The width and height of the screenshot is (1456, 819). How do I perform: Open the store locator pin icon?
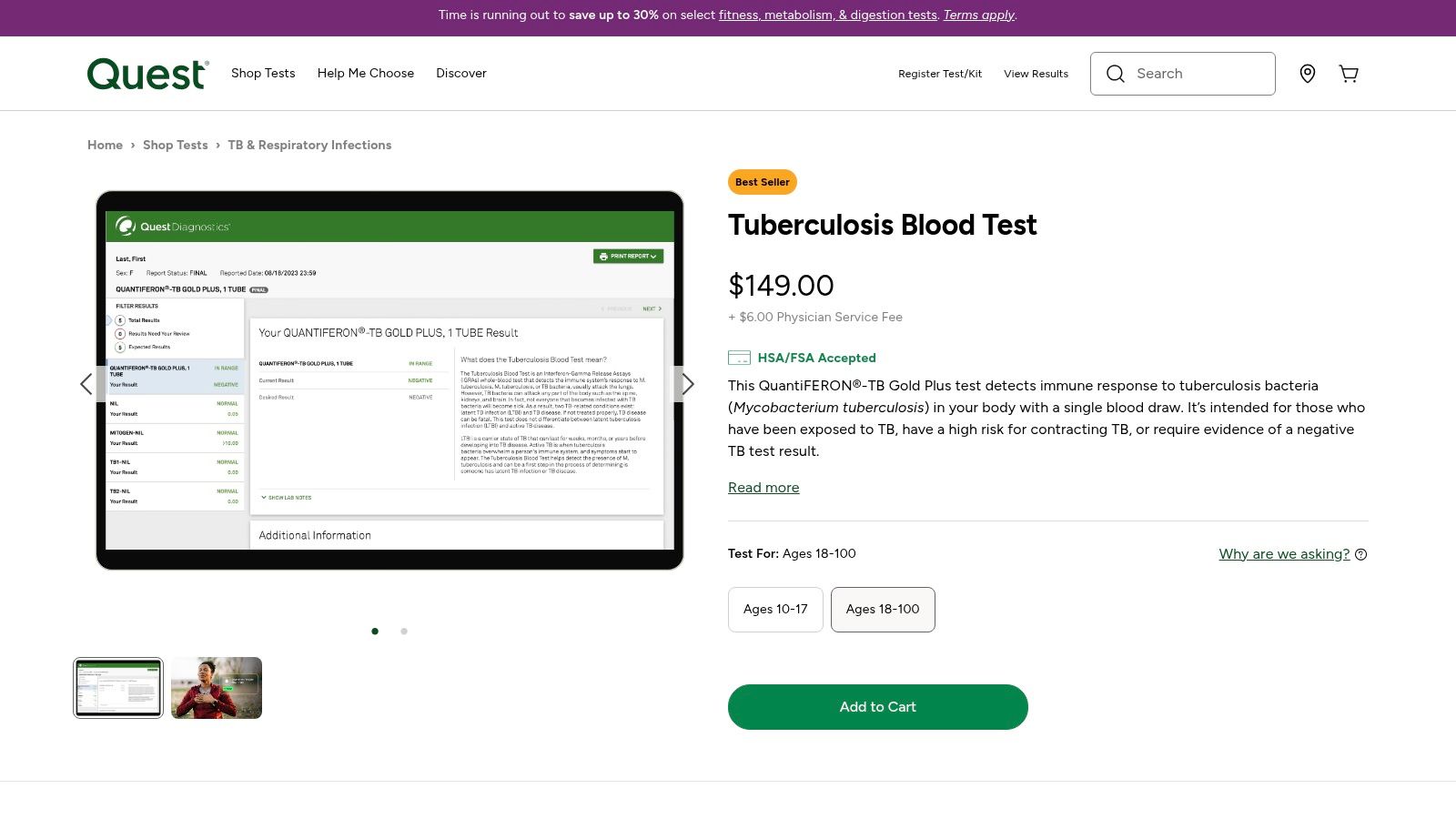click(1308, 74)
